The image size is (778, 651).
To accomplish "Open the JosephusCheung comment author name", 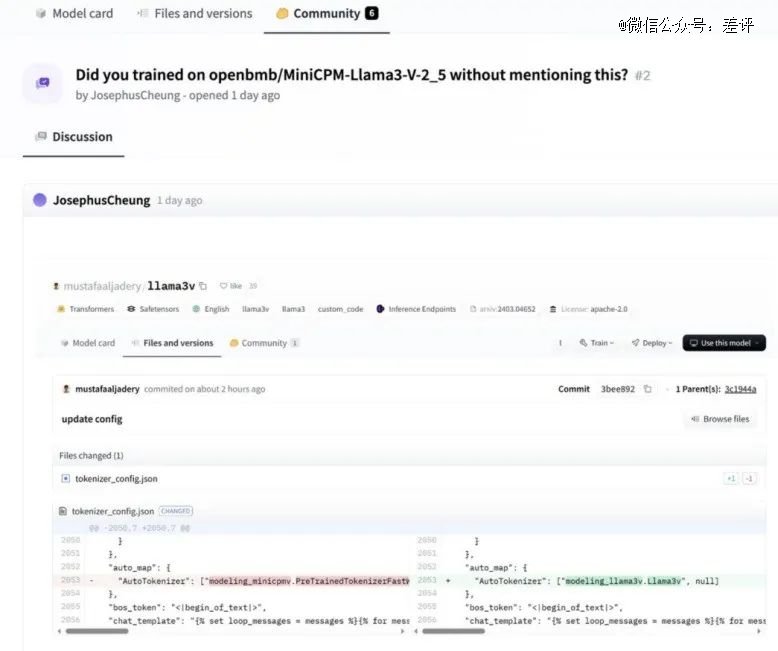I will (102, 200).
